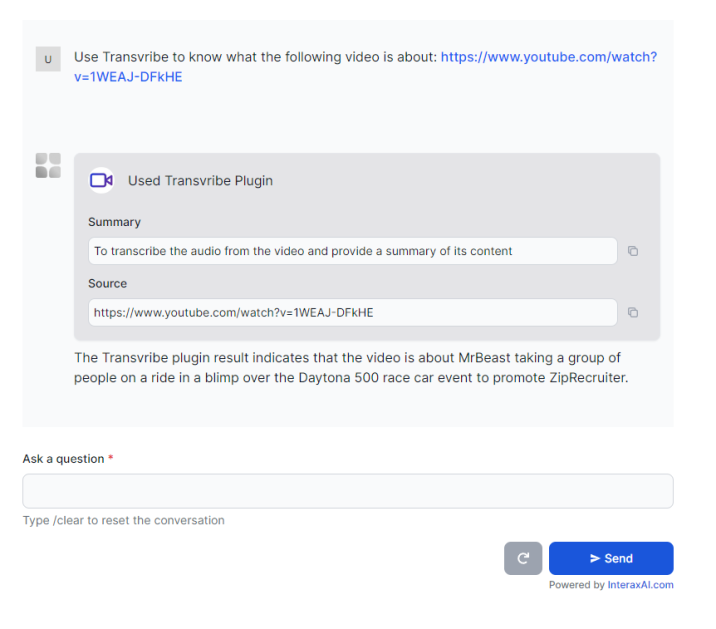The image size is (716, 629).
Task: Click the user's Use Transvribe prompt text
Action: (x=255, y=57)
